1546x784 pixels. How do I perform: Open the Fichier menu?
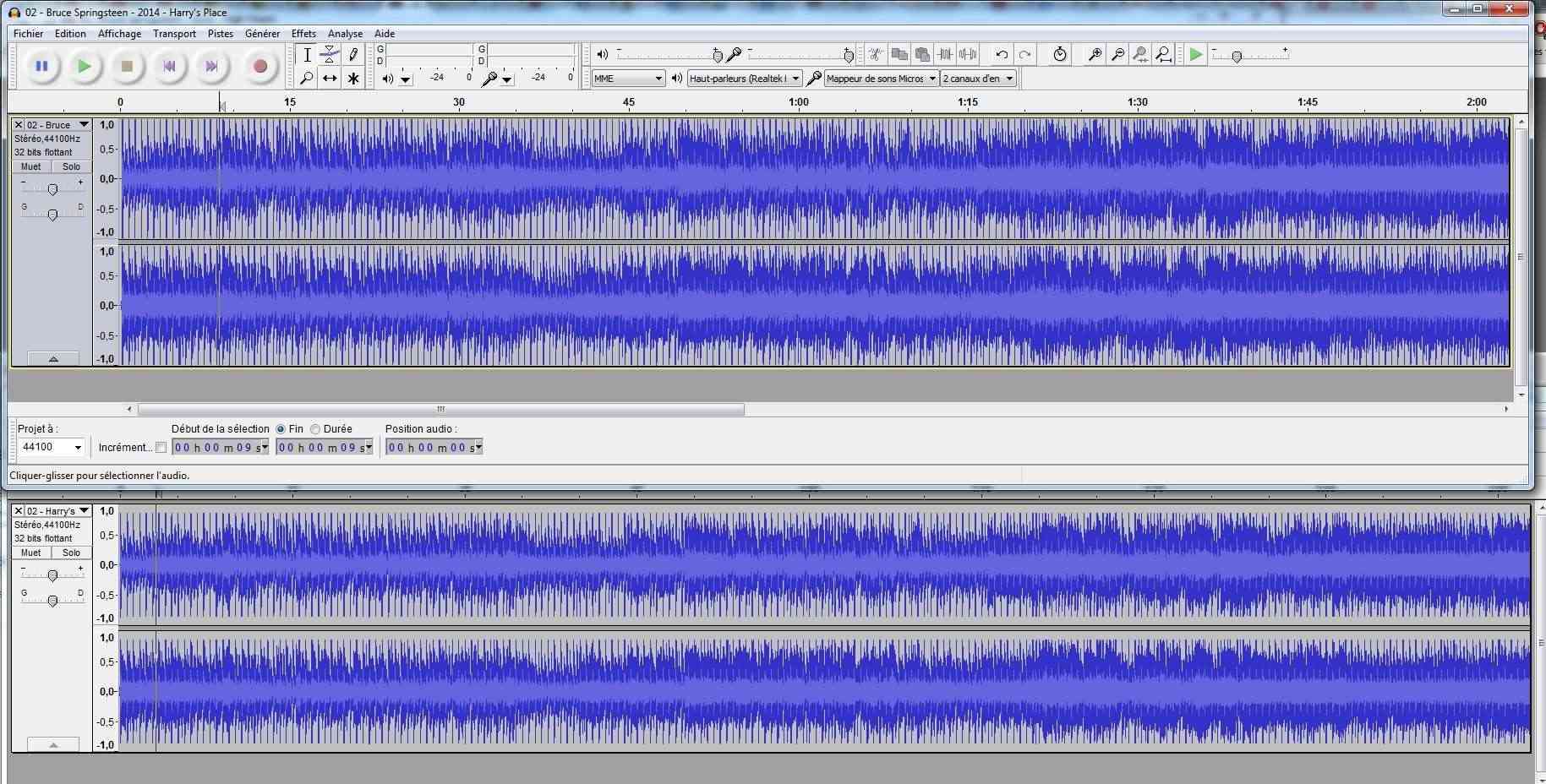click(28, 34)
